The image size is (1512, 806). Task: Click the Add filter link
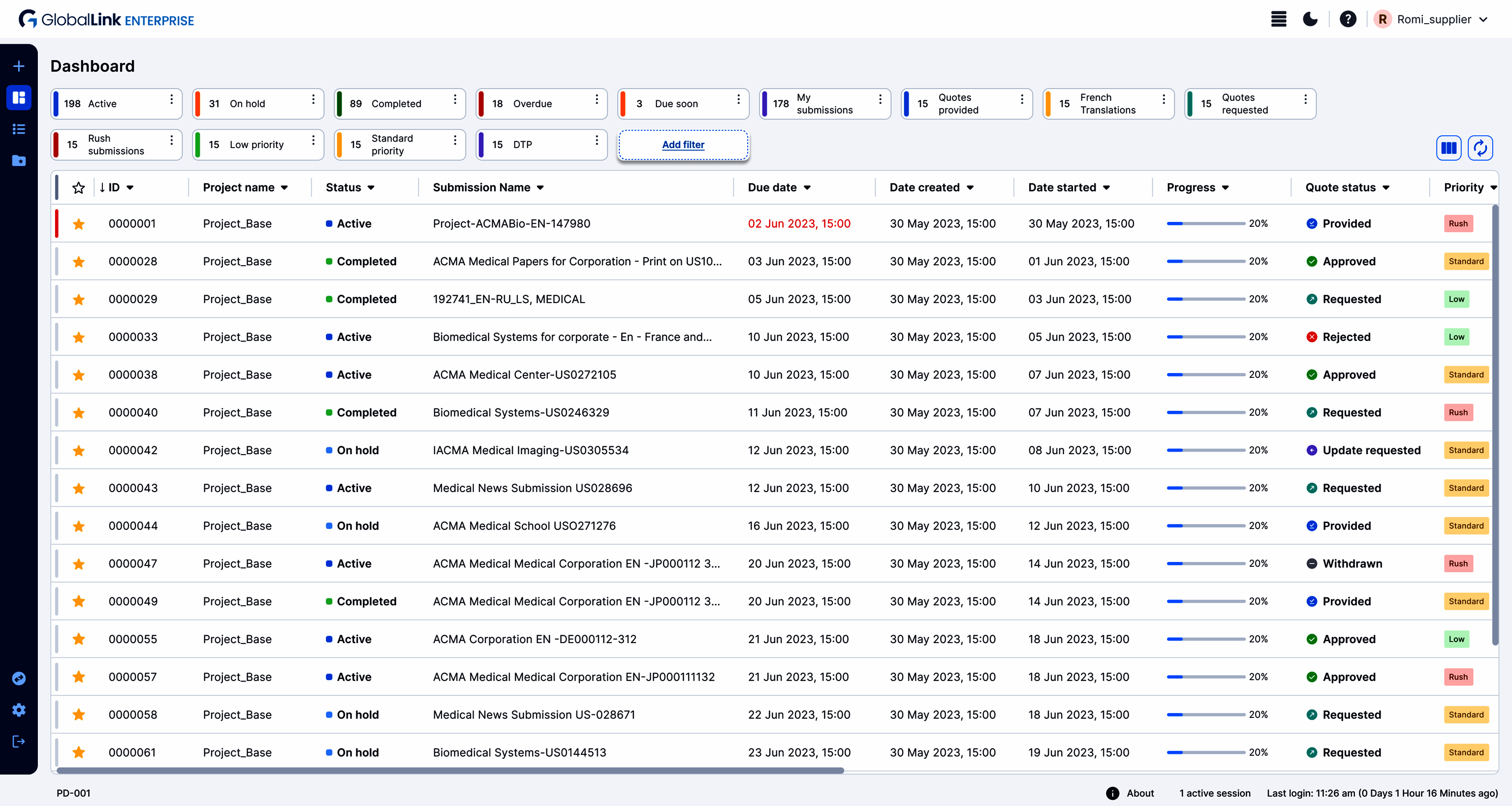(x=683, y=145)
